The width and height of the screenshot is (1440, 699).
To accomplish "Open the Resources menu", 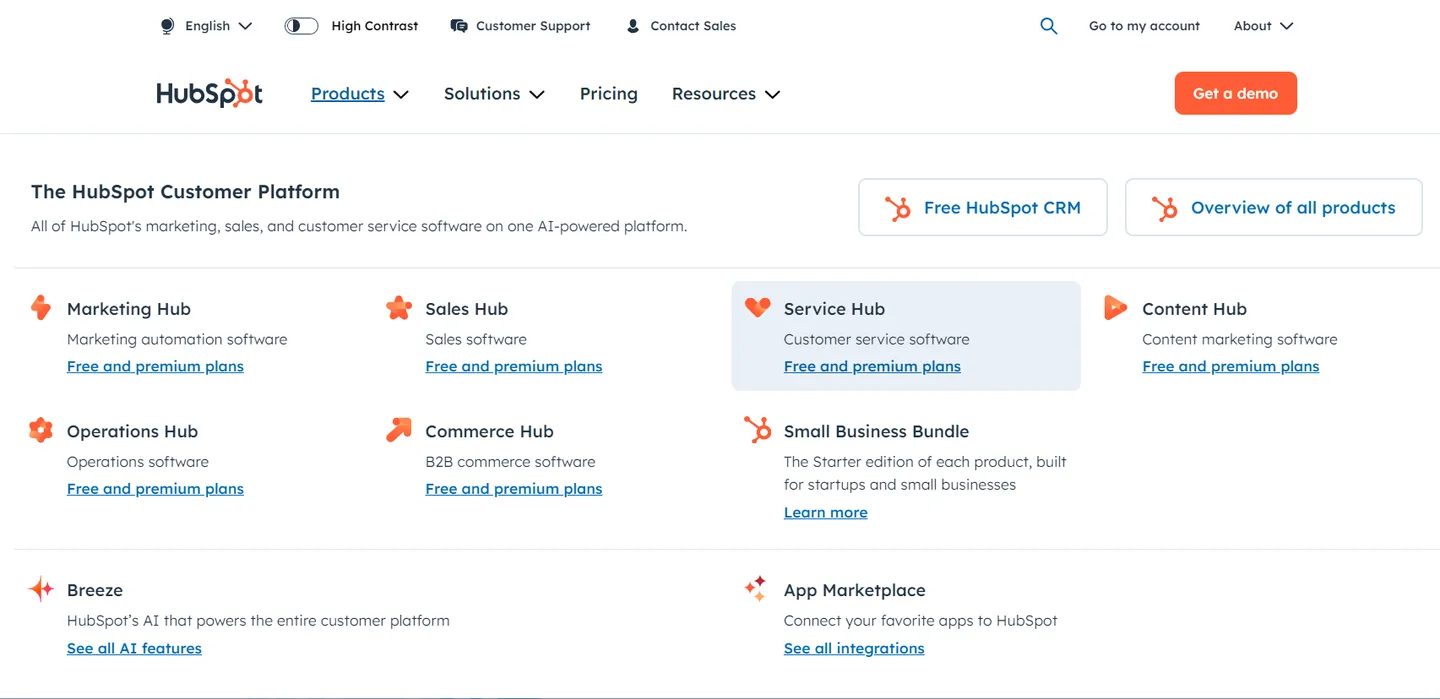I will click(714, 93).
